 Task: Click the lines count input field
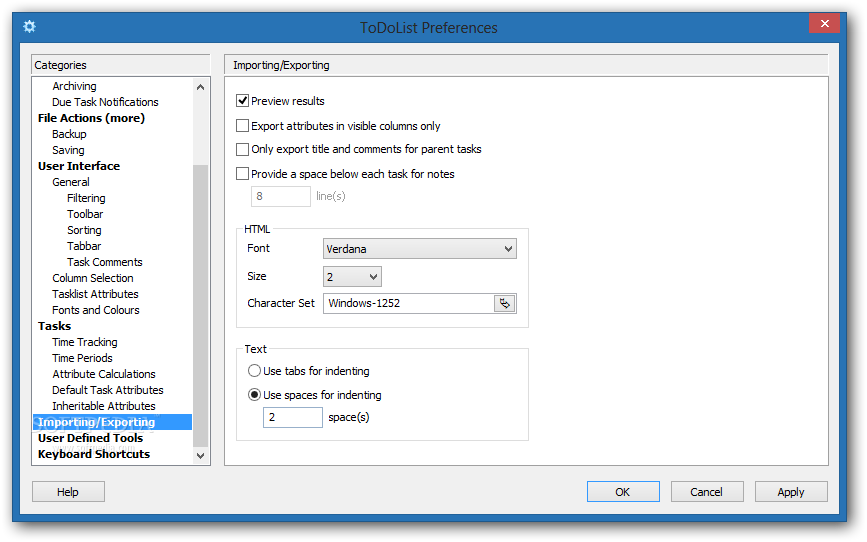tap(281, 196)
